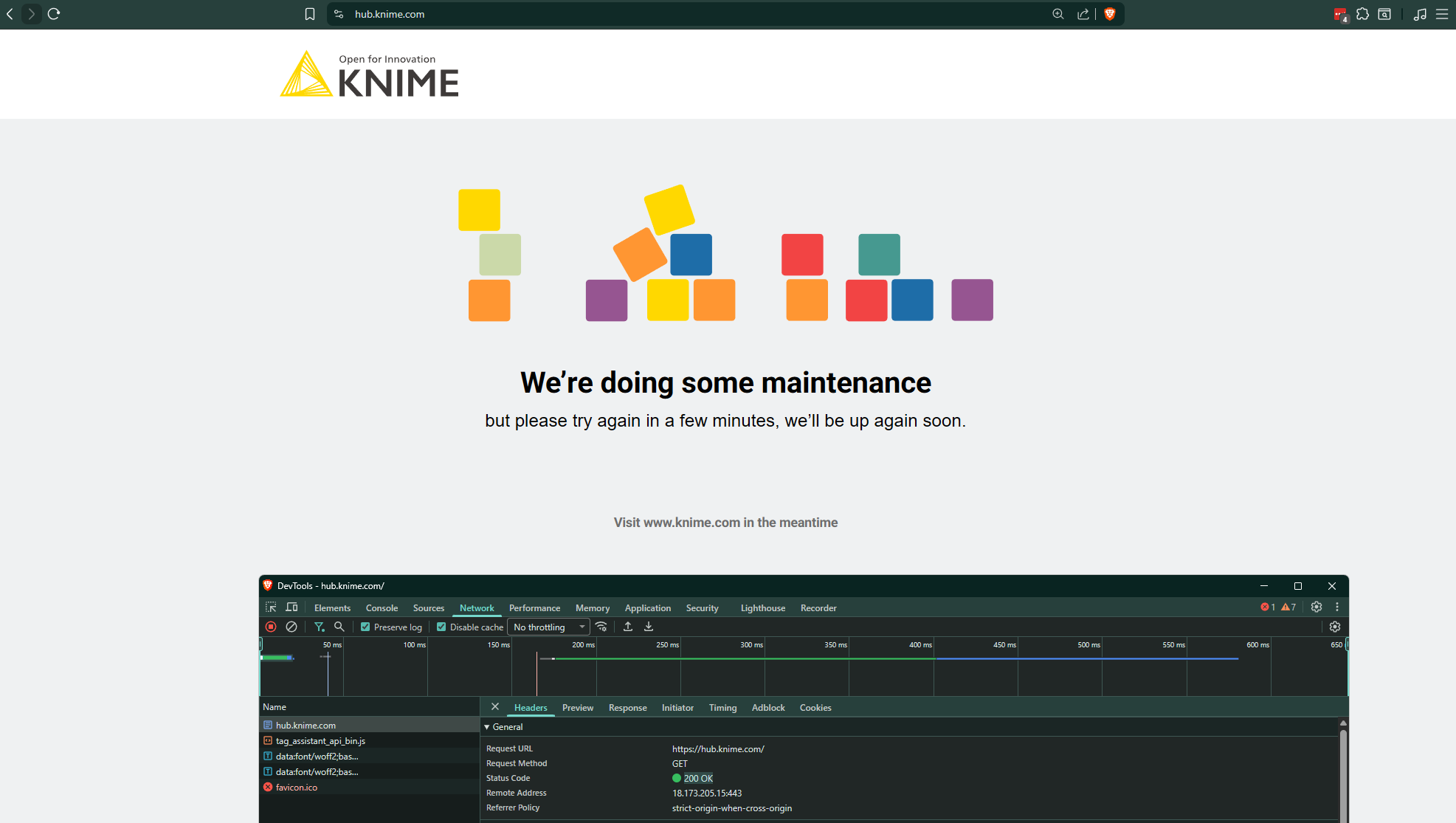Click the Brave Shields icon

1109,14
